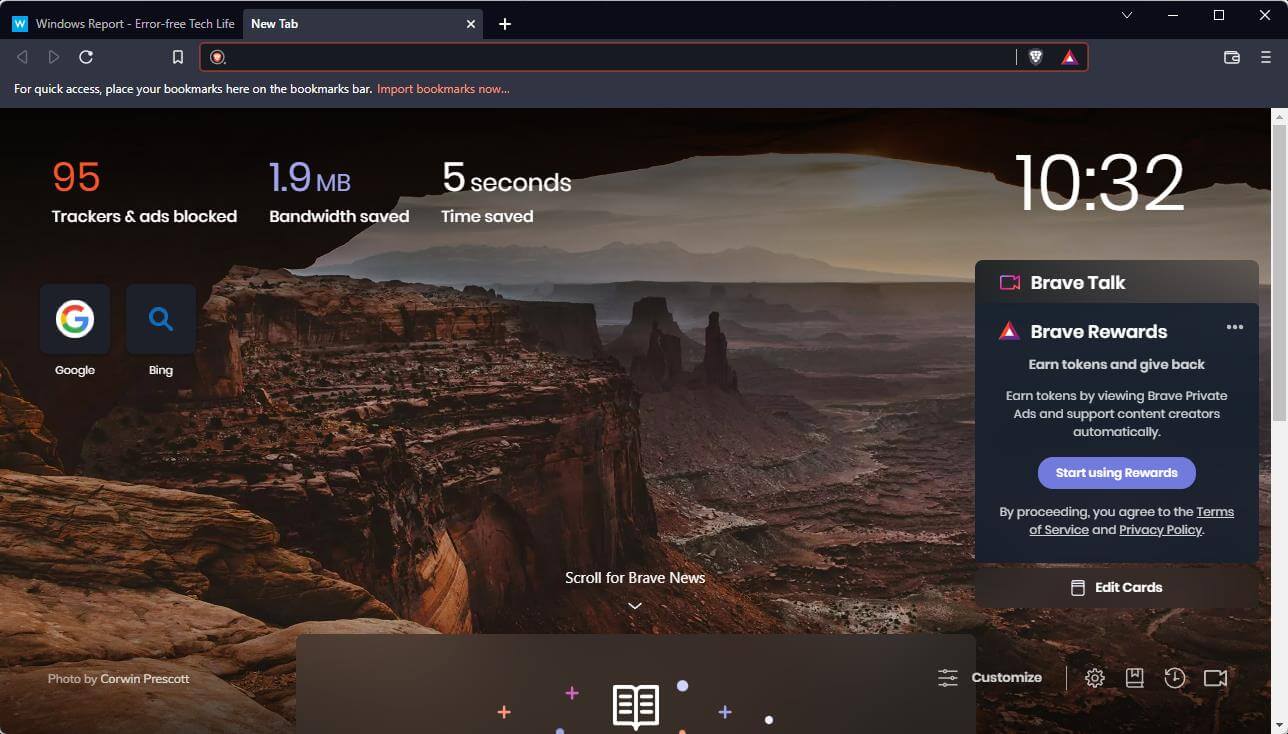
Task: Select the New Tab tab
Action: [362, 24]
